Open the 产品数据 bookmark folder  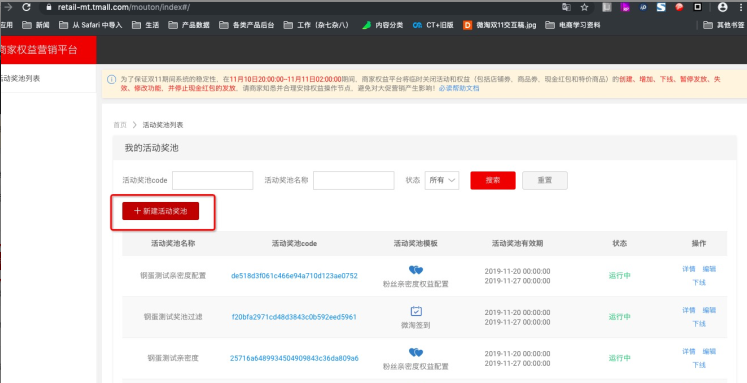(189, 25)
